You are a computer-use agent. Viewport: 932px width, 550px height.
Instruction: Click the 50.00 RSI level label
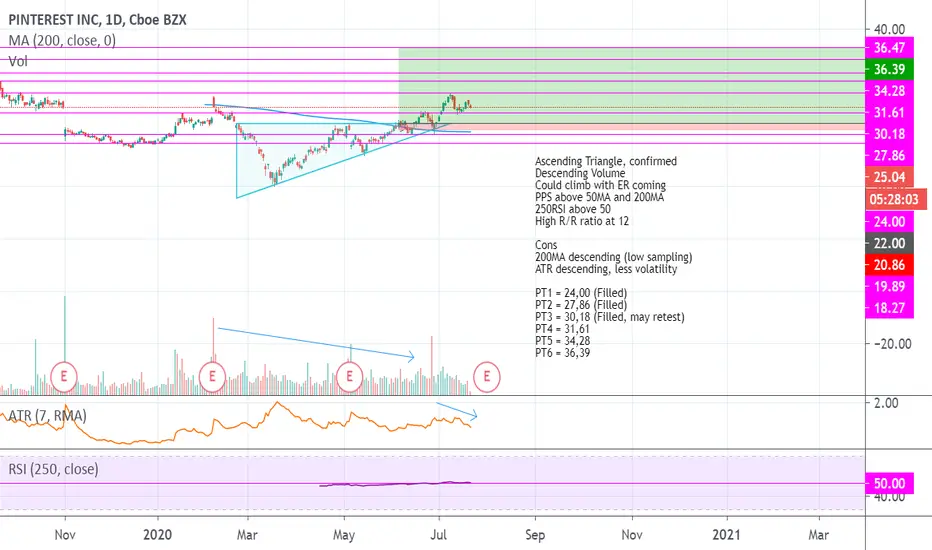pos(889,483)
